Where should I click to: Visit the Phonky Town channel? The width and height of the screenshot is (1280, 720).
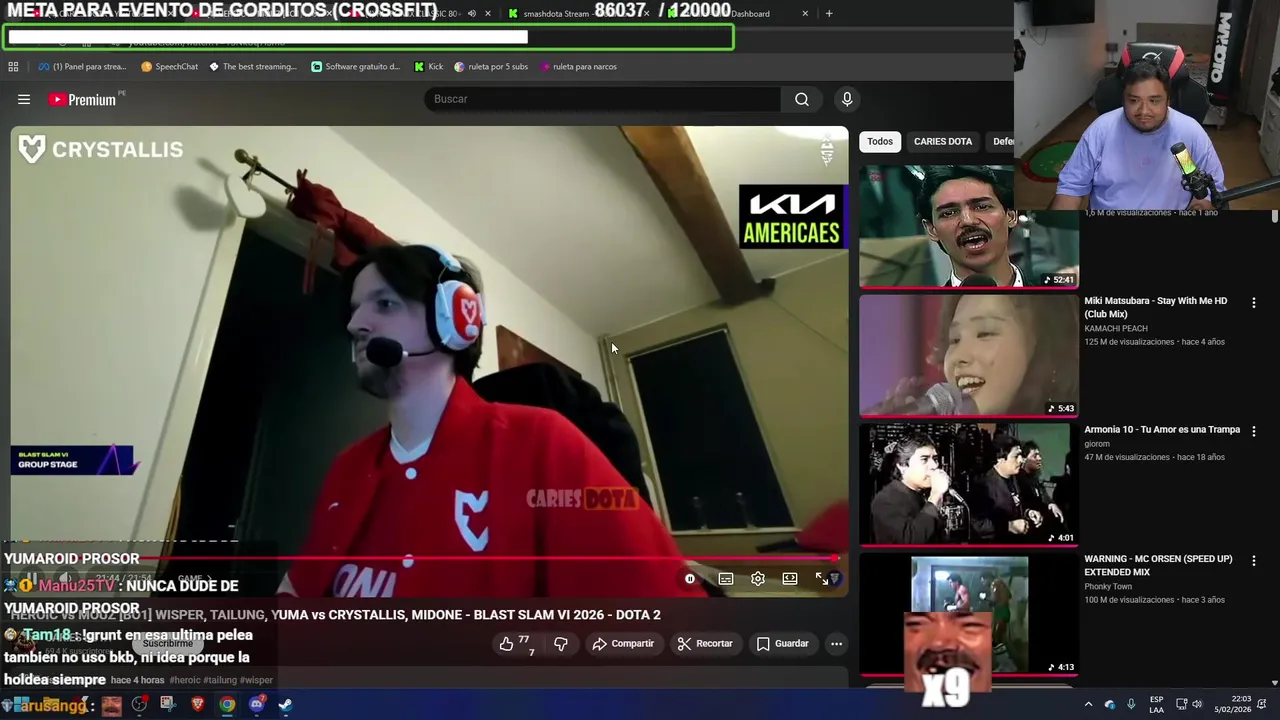(x=1108, y=586)
